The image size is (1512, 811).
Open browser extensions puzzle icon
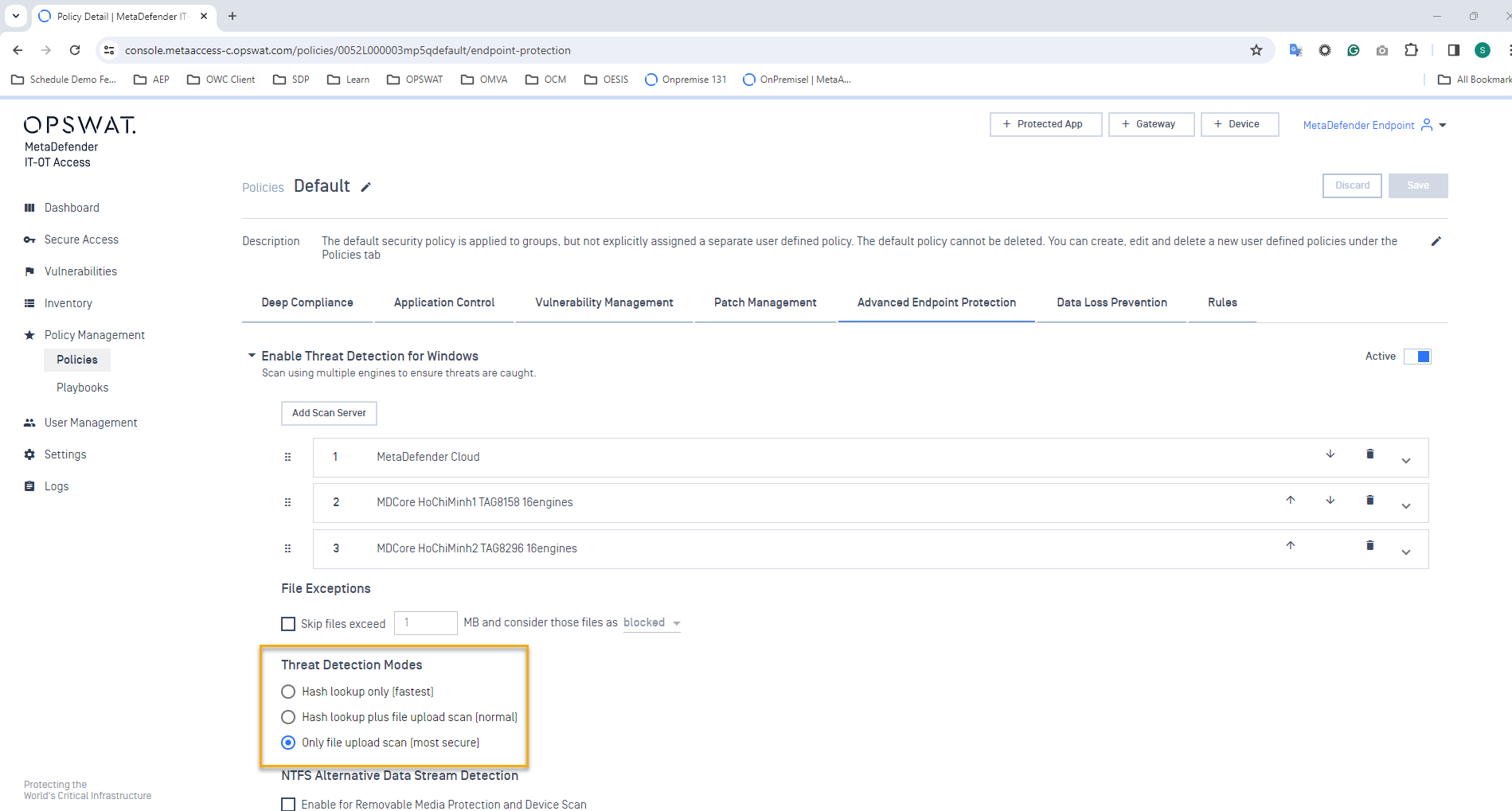(x=1411, y=50)
